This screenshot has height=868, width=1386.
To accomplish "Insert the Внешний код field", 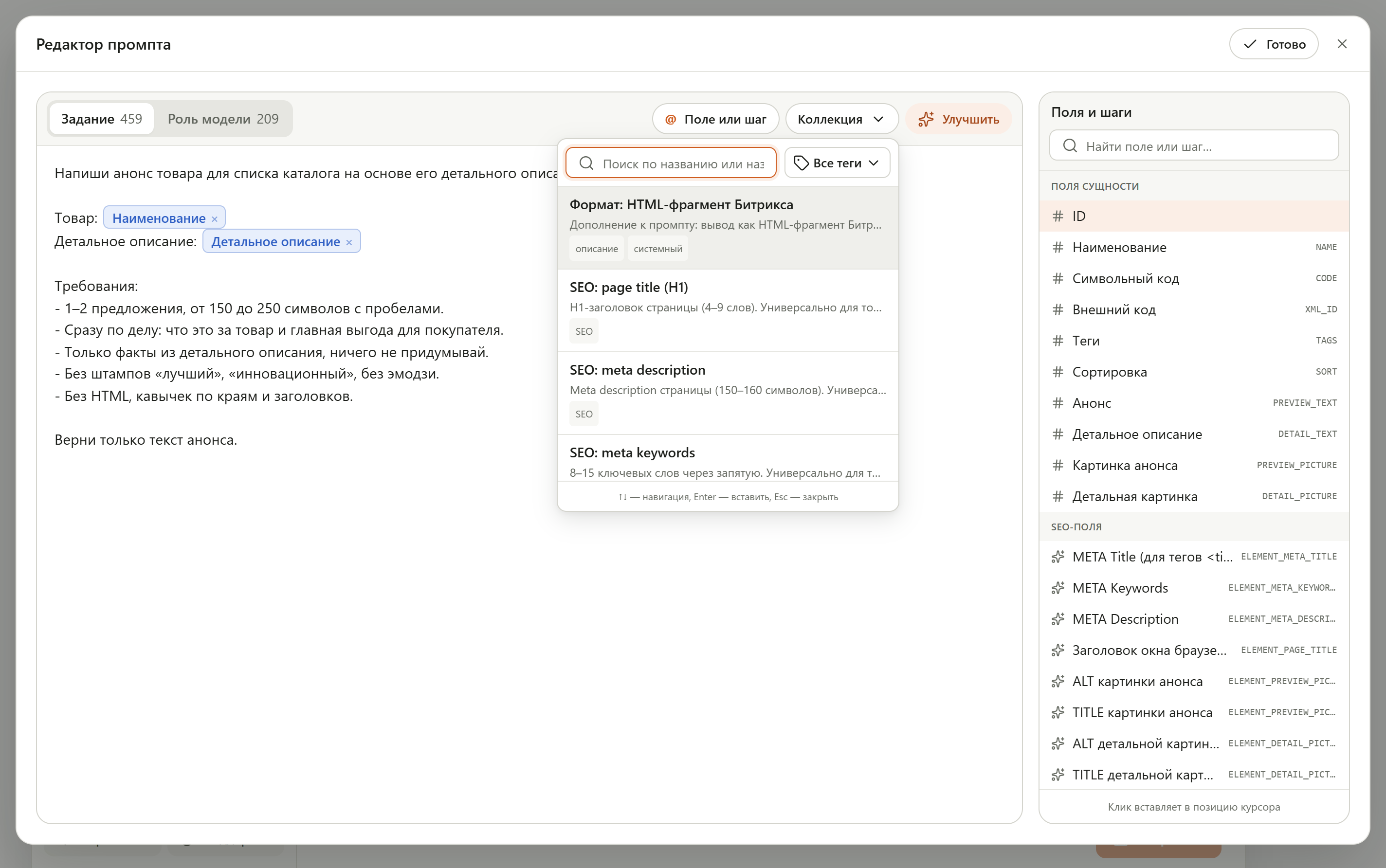I will pyautogui.click(x=1194, y=309).
